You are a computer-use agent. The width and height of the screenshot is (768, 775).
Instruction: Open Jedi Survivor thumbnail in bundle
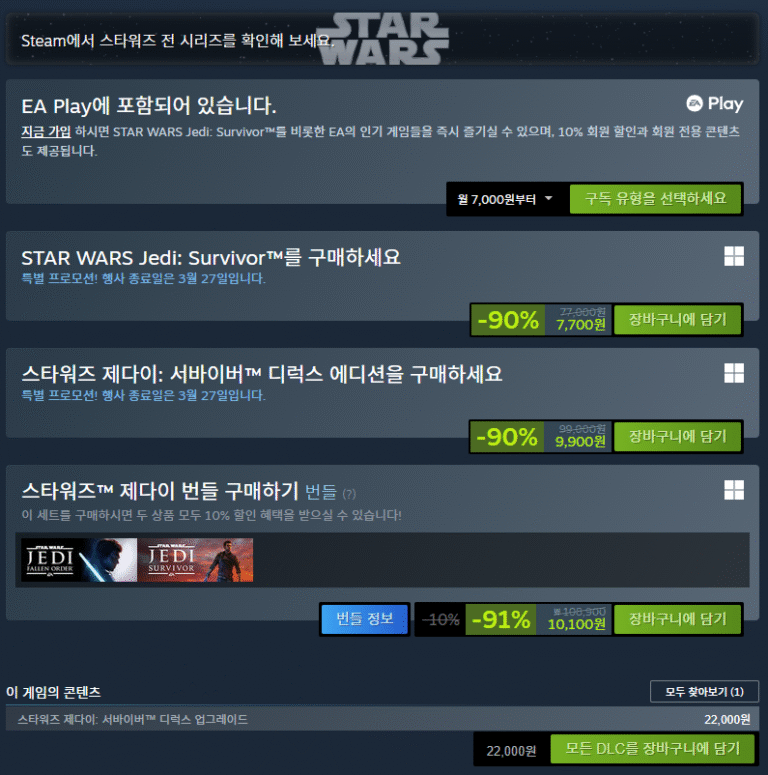(x=195, y=560)
